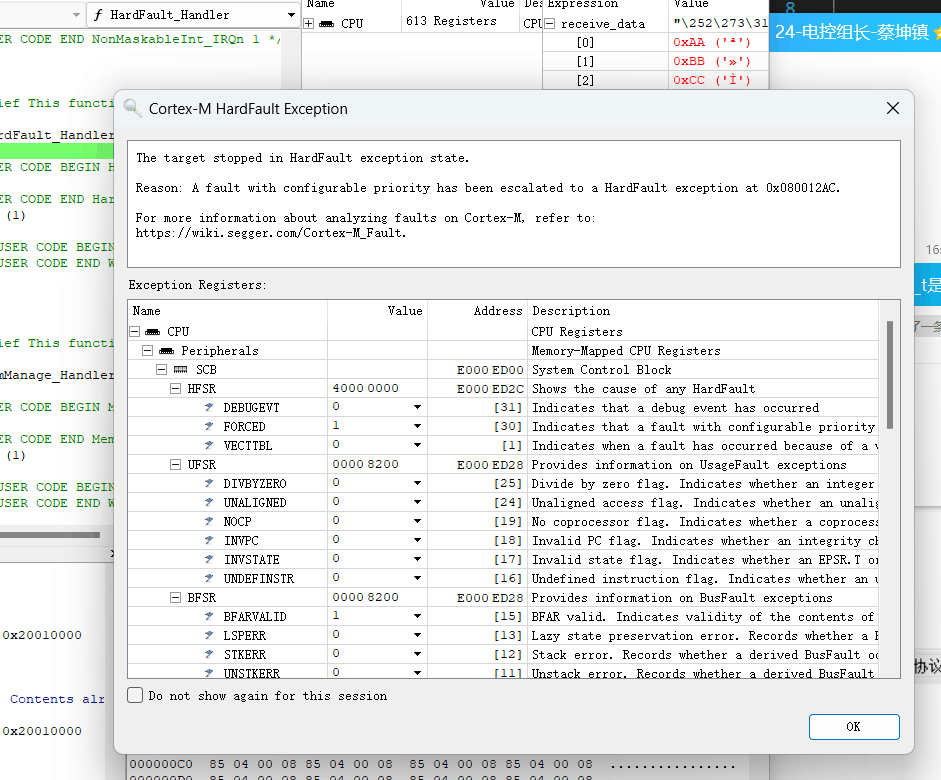Open UNALIGNED value dropdown
Screen dimensions: 941x780
[416, 502]
